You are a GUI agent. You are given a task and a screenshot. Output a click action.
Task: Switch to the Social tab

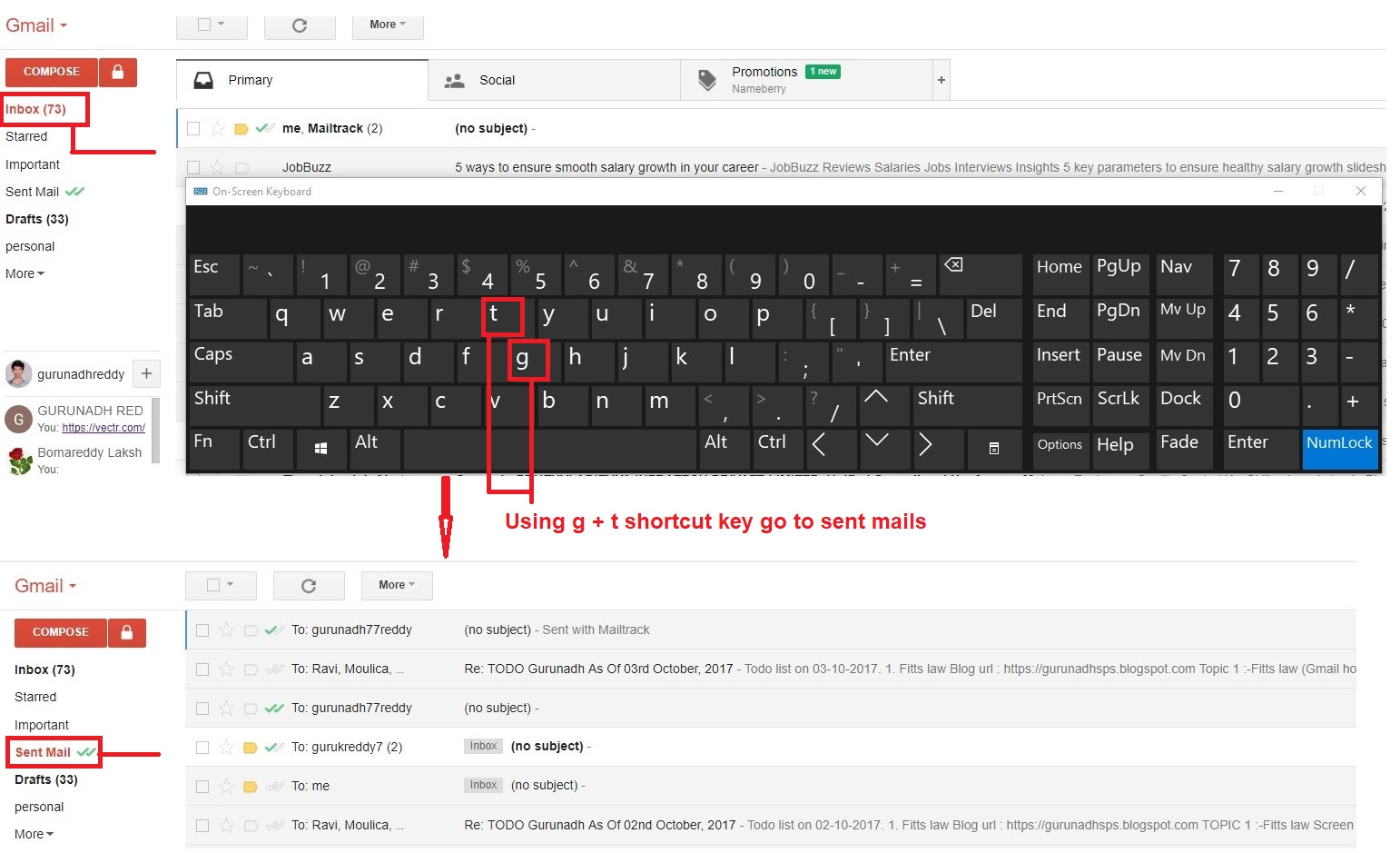[497, 80]
